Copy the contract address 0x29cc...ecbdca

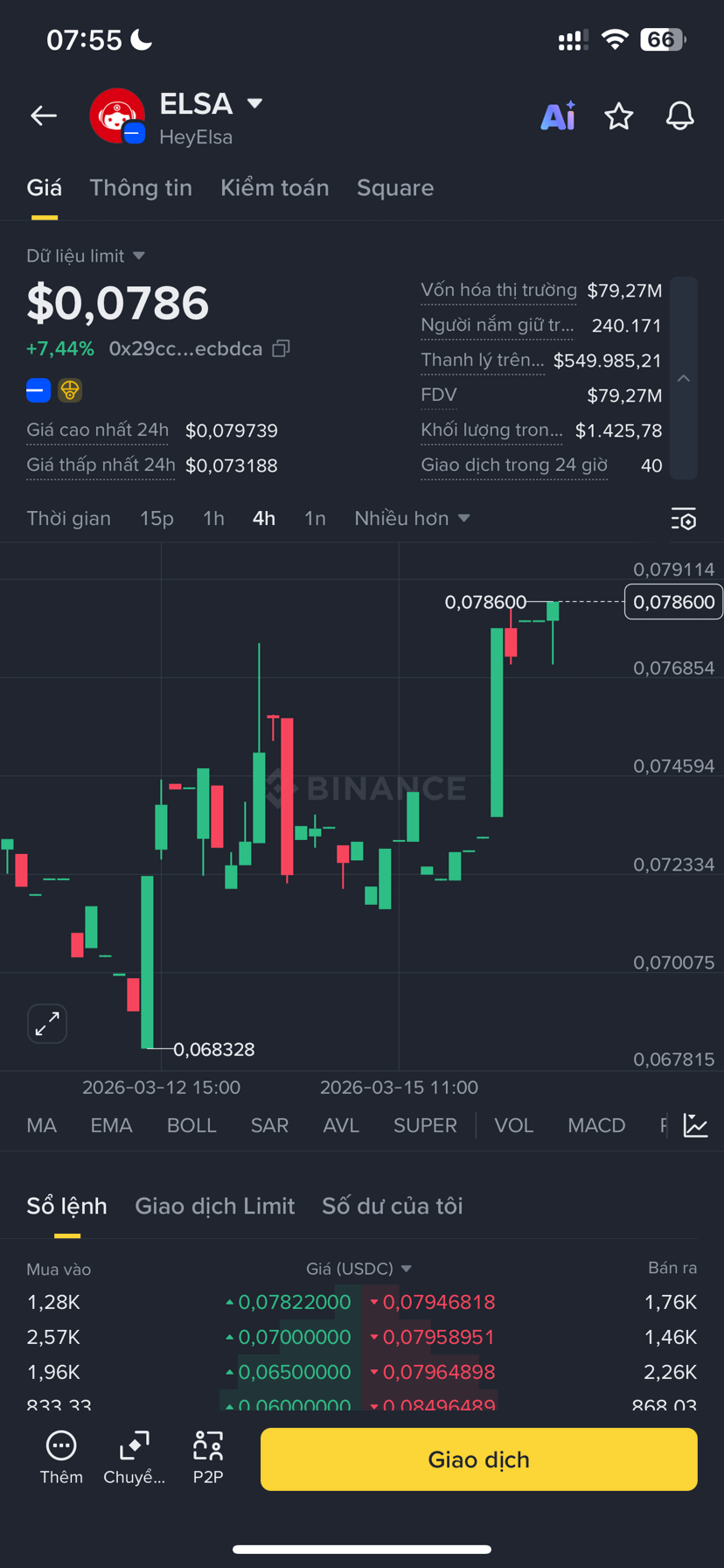point(281,348)
